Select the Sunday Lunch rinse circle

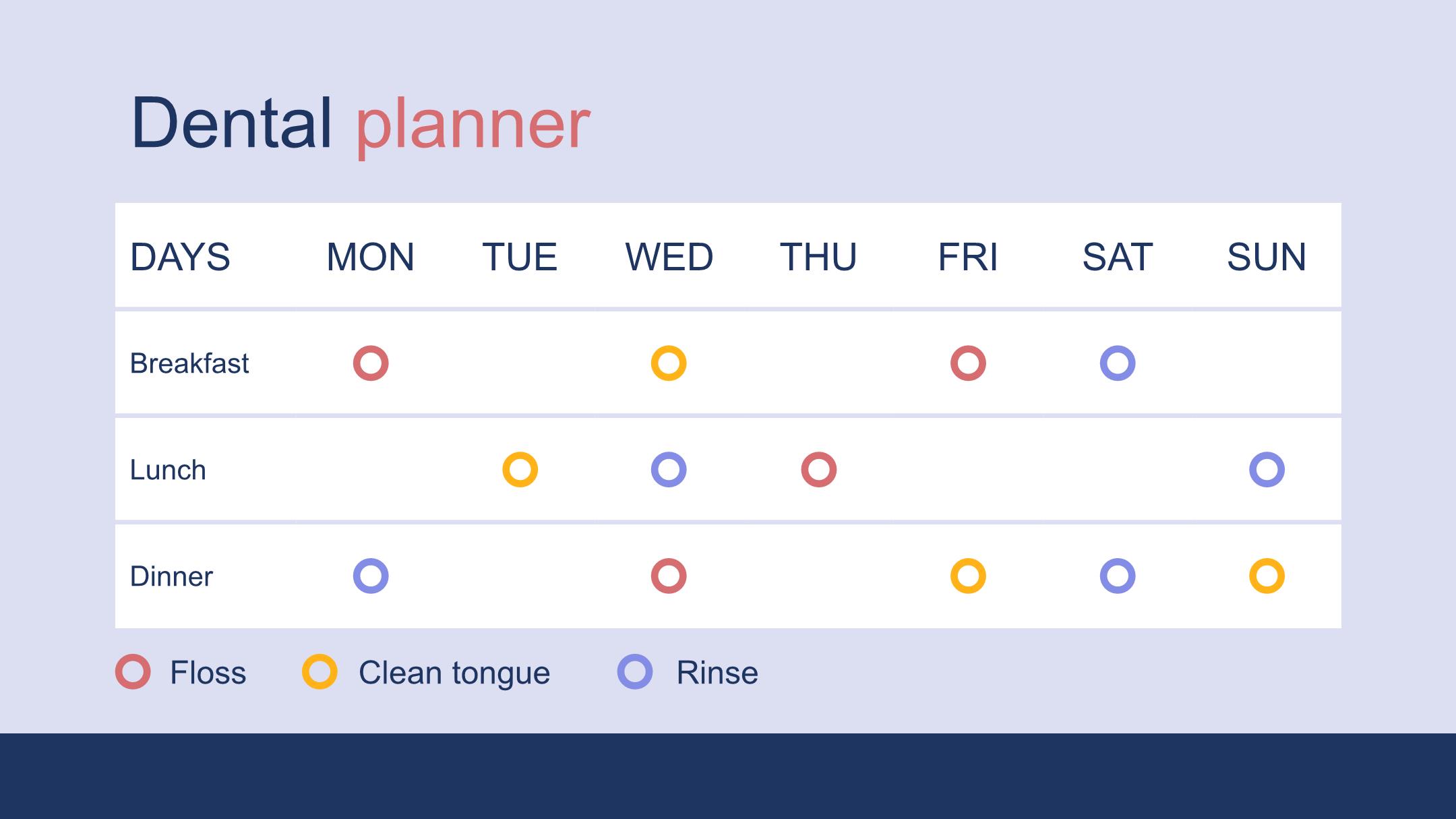(1267, 469)
